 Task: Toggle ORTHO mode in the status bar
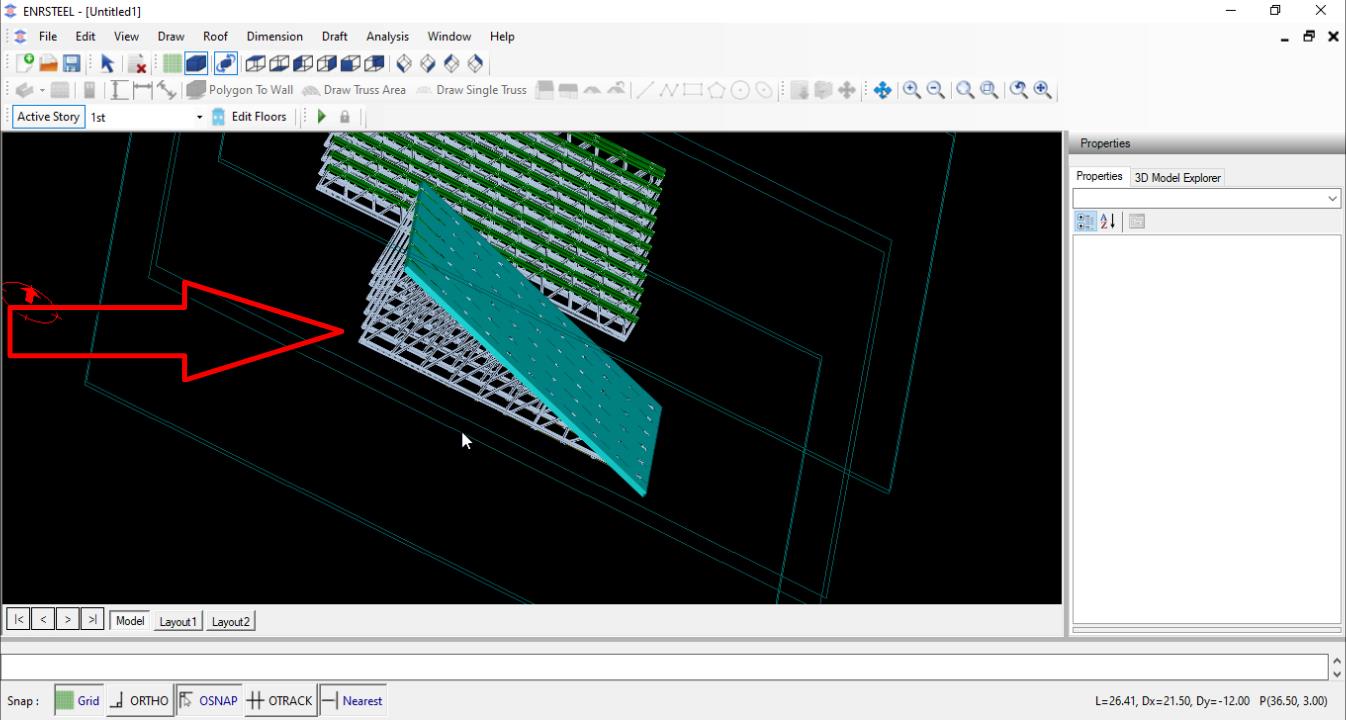[139, 701]
